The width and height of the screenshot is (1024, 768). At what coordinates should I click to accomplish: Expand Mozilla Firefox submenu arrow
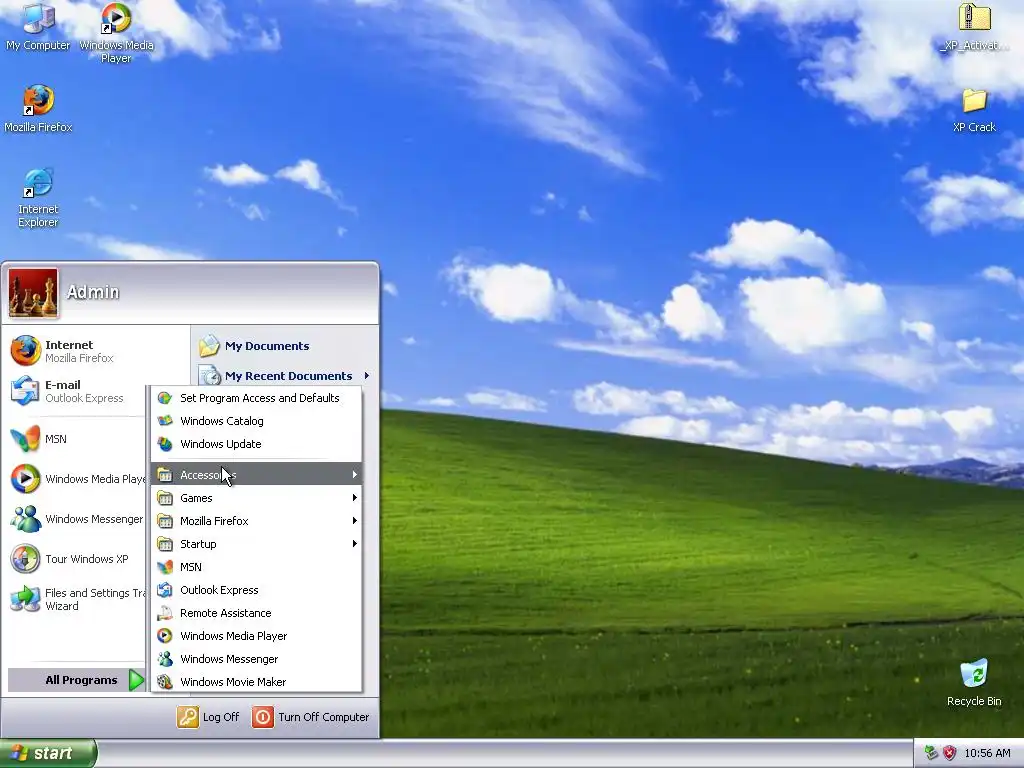click(x=354, y=520)
